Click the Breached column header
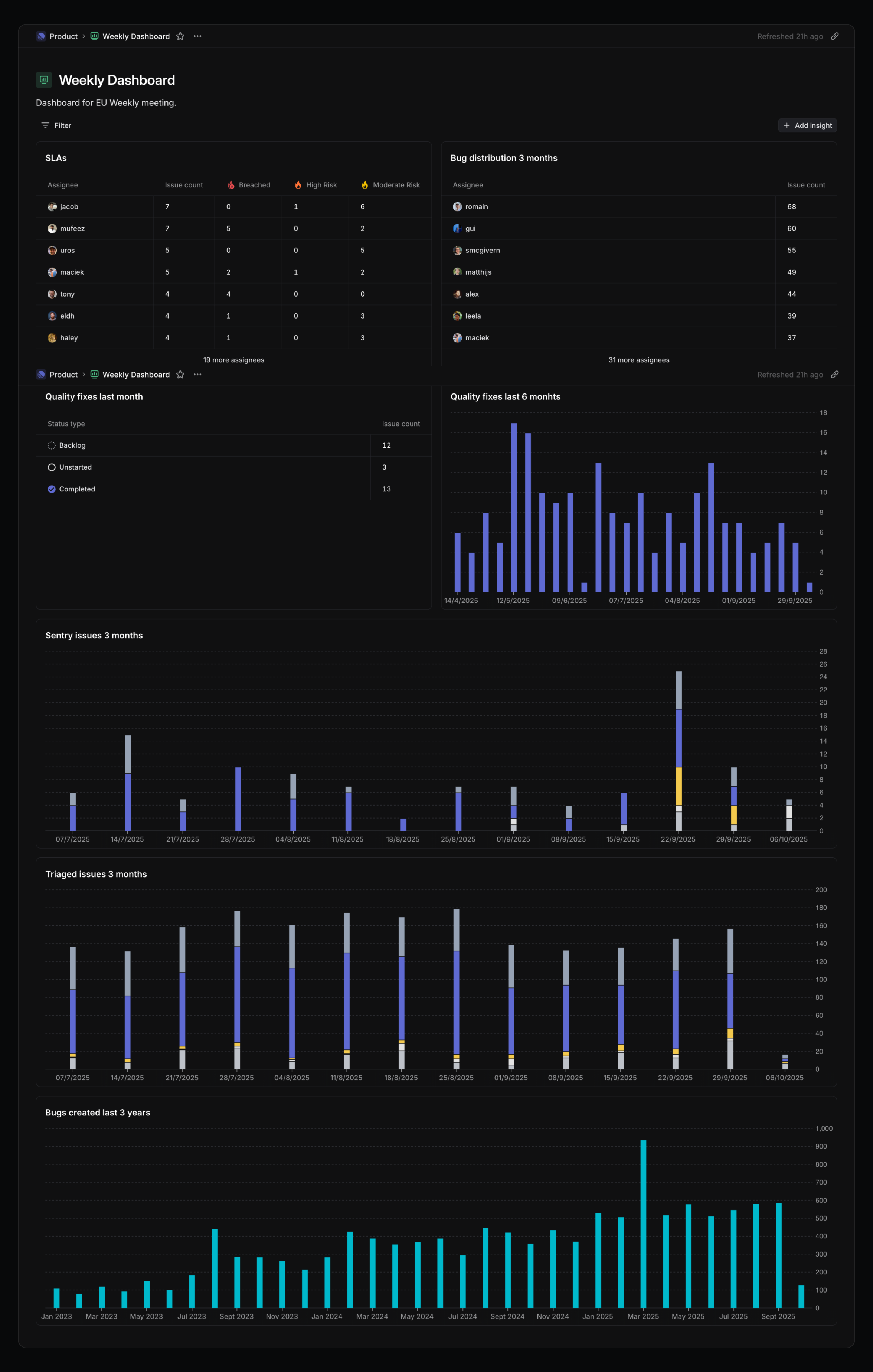Image resolution: width=873 pixels, height=1372 pixels. [x=254, y=185]
